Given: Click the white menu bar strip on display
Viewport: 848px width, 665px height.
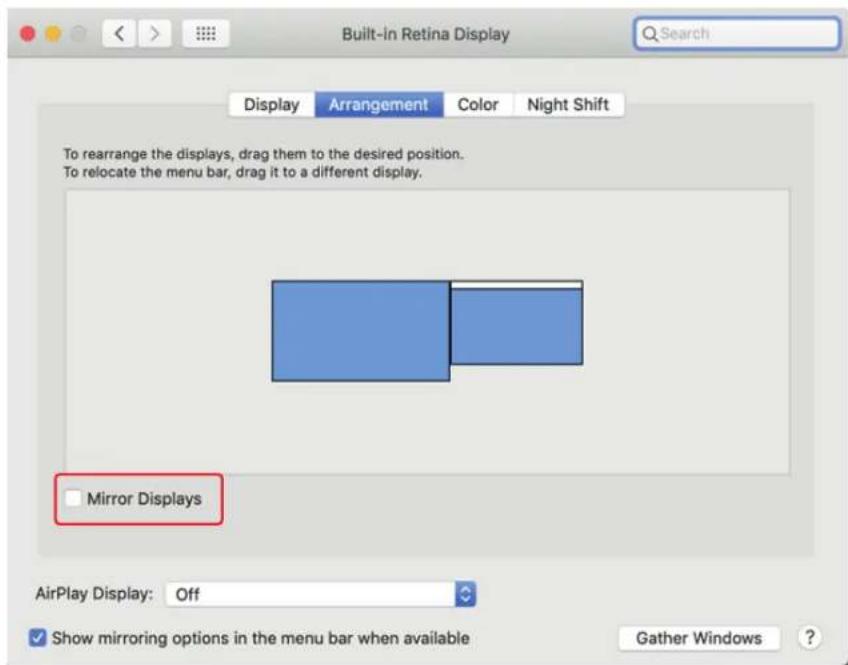Looking at the screenshot, I should 516,284.
